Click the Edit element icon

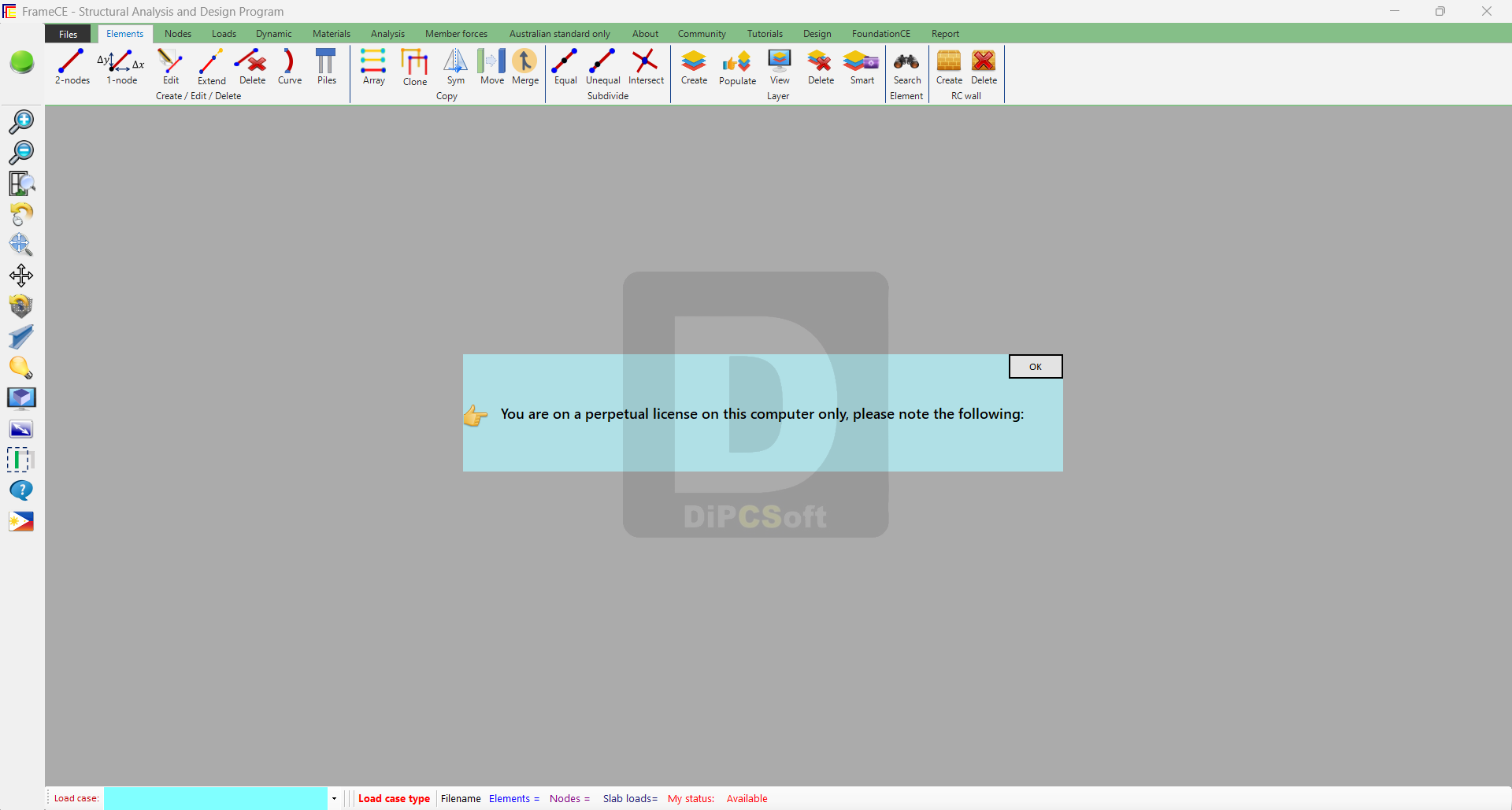(170, 66)
